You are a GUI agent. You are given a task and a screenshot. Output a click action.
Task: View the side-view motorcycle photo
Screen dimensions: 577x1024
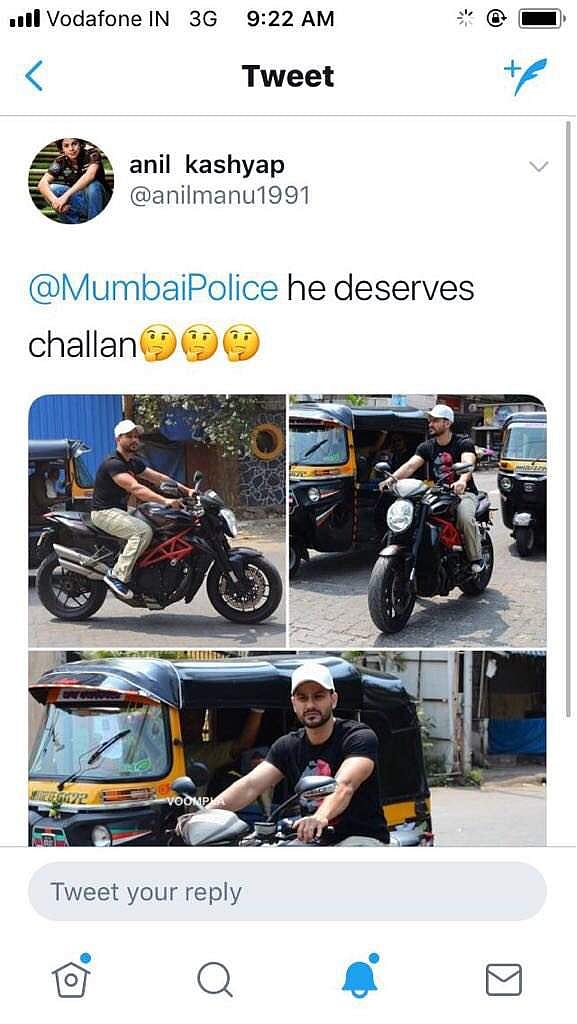click(157, 520)
